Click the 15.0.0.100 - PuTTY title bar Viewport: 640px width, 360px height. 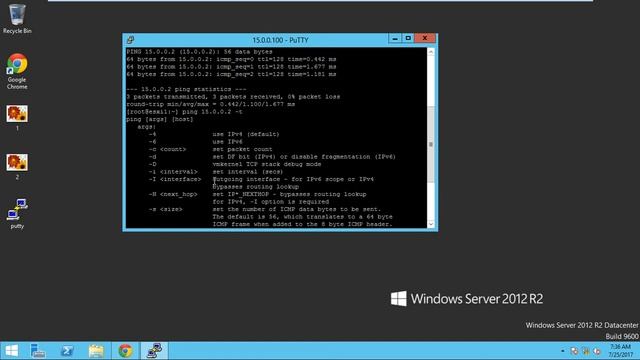click(x=280, y=40)
